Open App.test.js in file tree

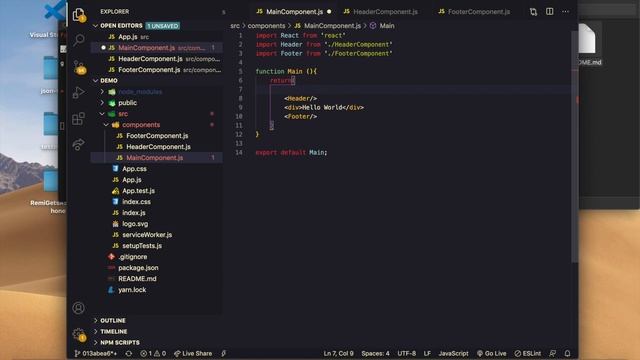point(138,191)
